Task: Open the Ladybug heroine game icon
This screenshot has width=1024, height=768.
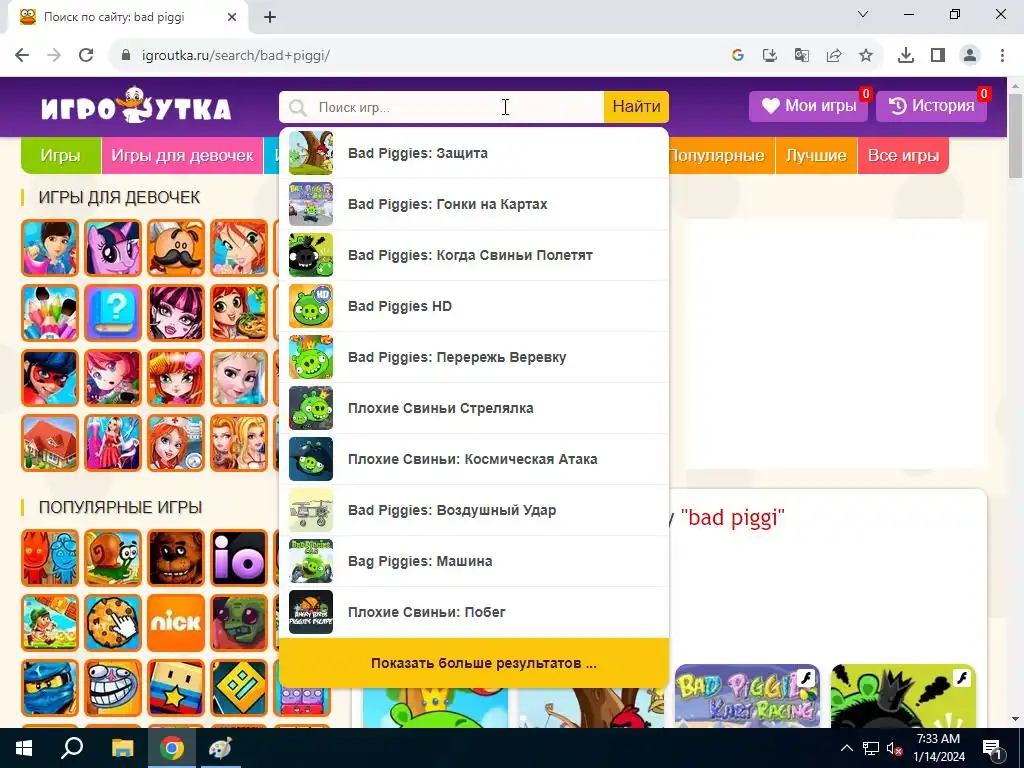Action: [x=50, y=378]
